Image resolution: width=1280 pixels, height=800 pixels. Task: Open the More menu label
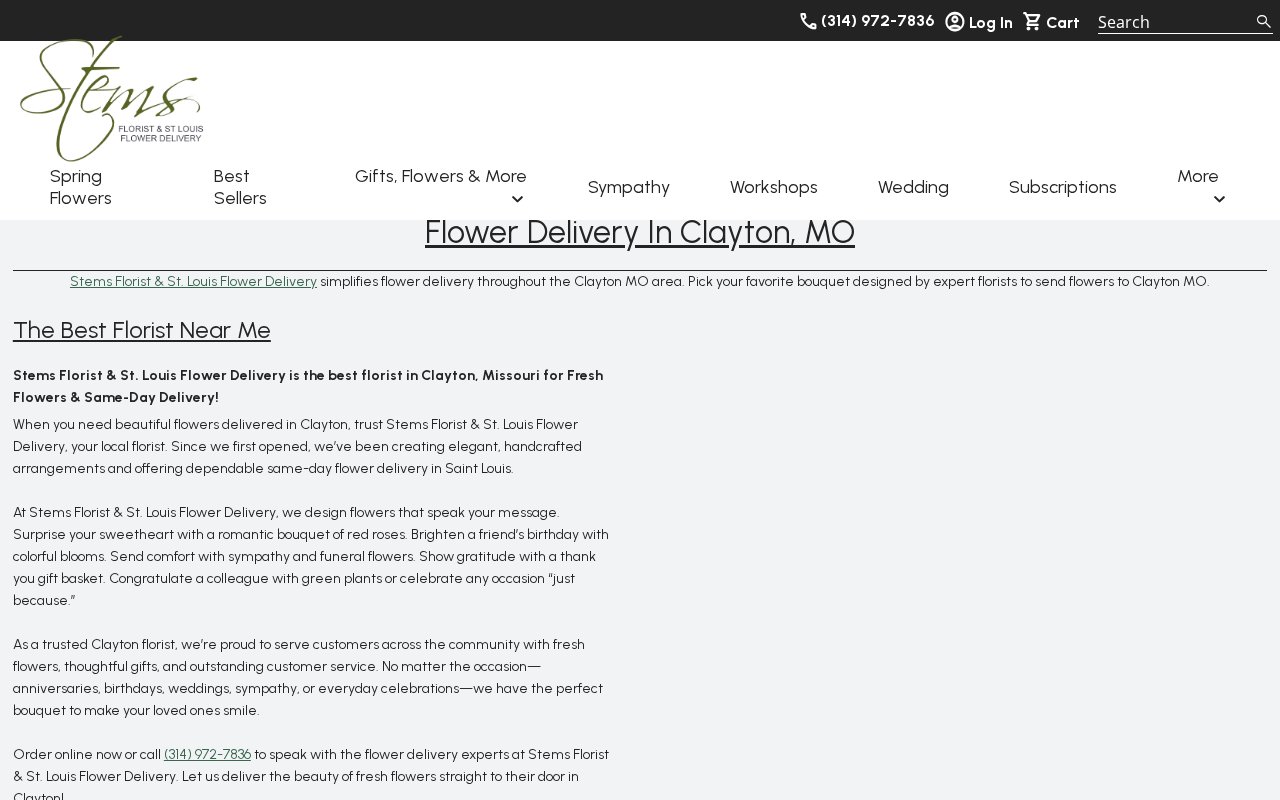pyautogui.click(x=1198, y=176)
